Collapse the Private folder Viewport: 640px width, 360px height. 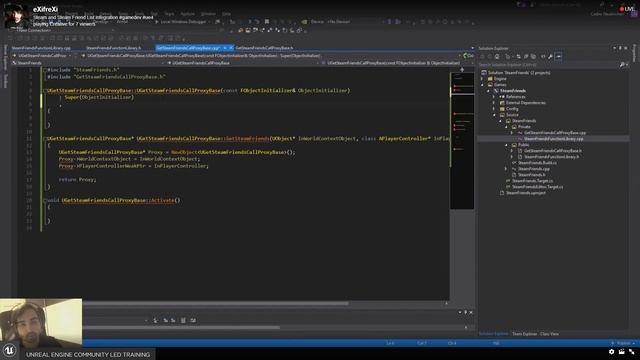click(x=507, y=127)
